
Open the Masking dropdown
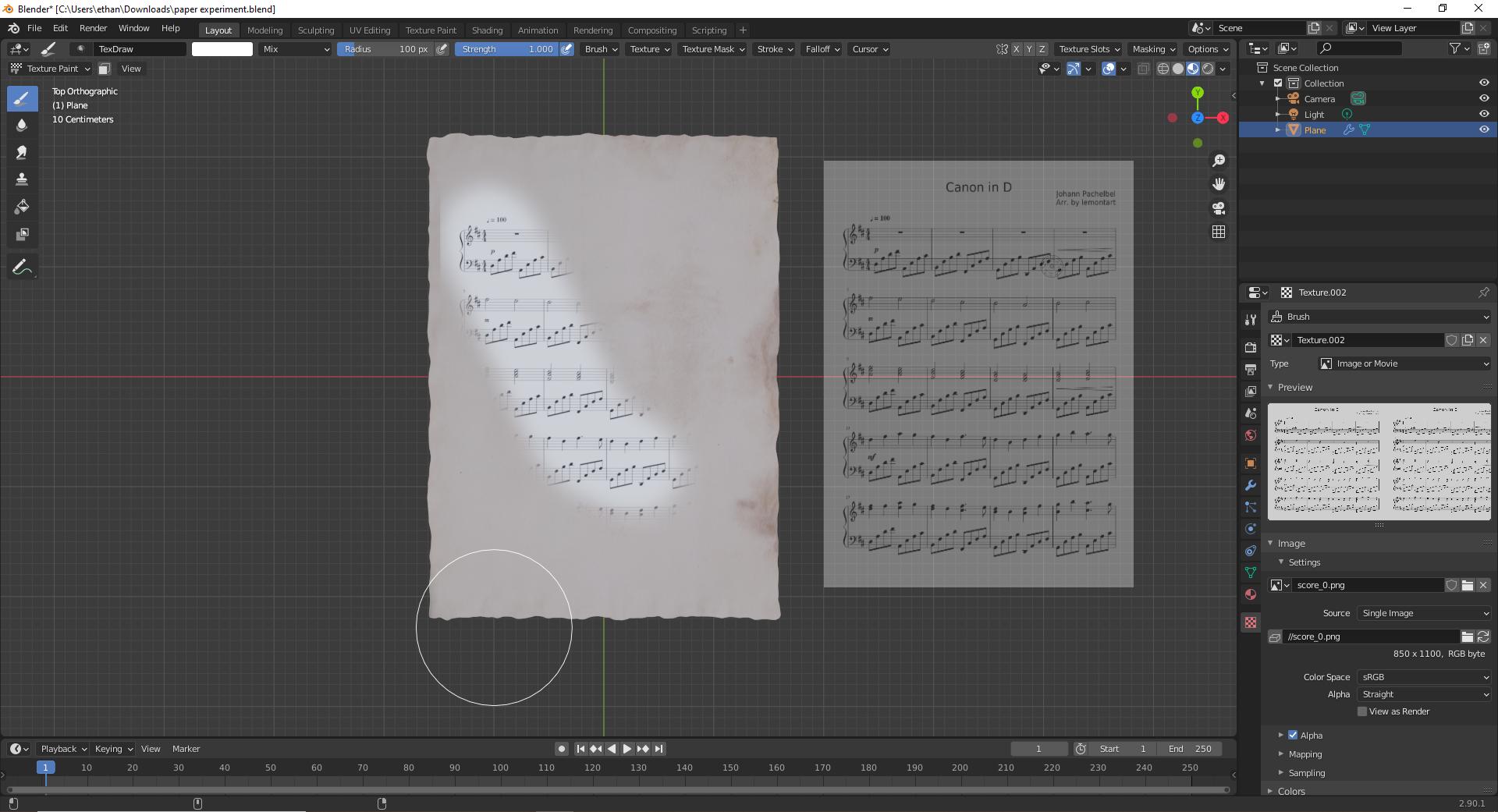pyautogui.click(x=1153, y=49)
